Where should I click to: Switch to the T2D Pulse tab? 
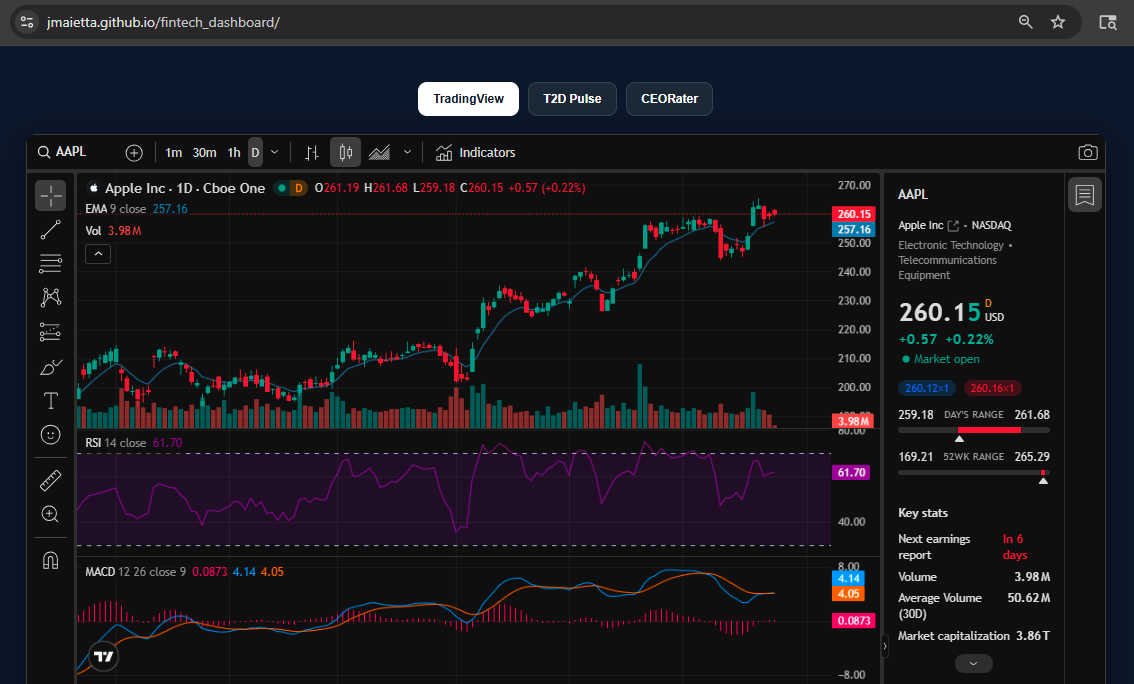[x=572, y=99]
